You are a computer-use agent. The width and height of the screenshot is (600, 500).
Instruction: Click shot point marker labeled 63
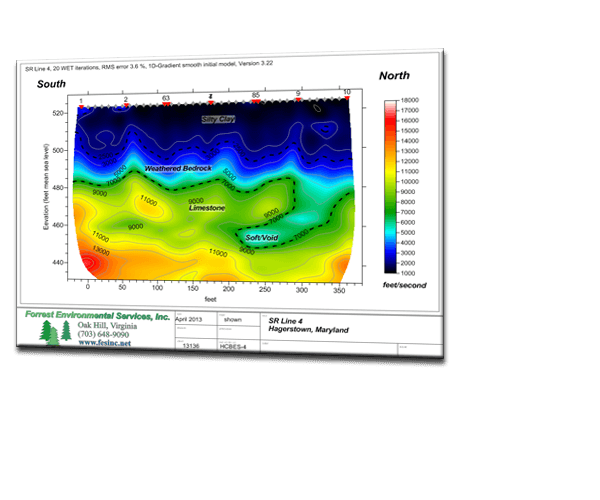(165, 103)
